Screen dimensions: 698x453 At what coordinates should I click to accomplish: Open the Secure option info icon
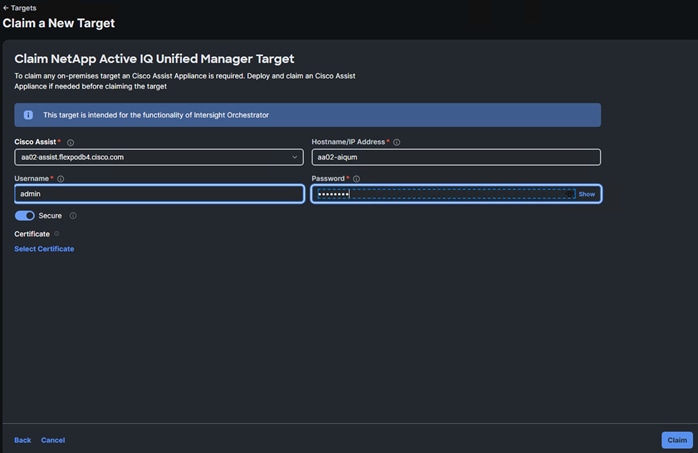click(x=73, y=216)
